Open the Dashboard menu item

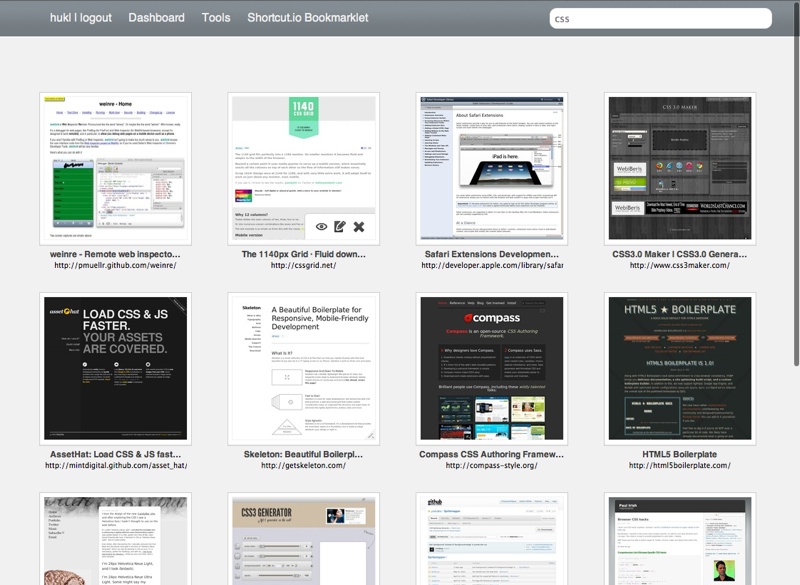(x=156, y=18)
